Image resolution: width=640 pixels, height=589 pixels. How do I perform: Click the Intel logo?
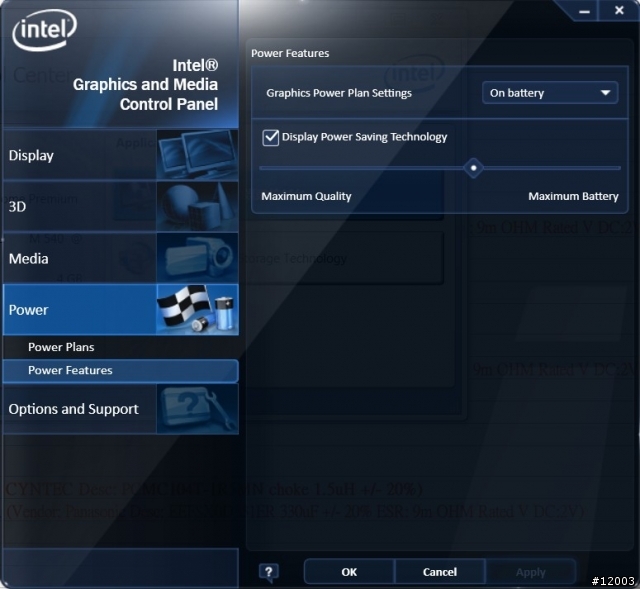click(x=44, y=30)
